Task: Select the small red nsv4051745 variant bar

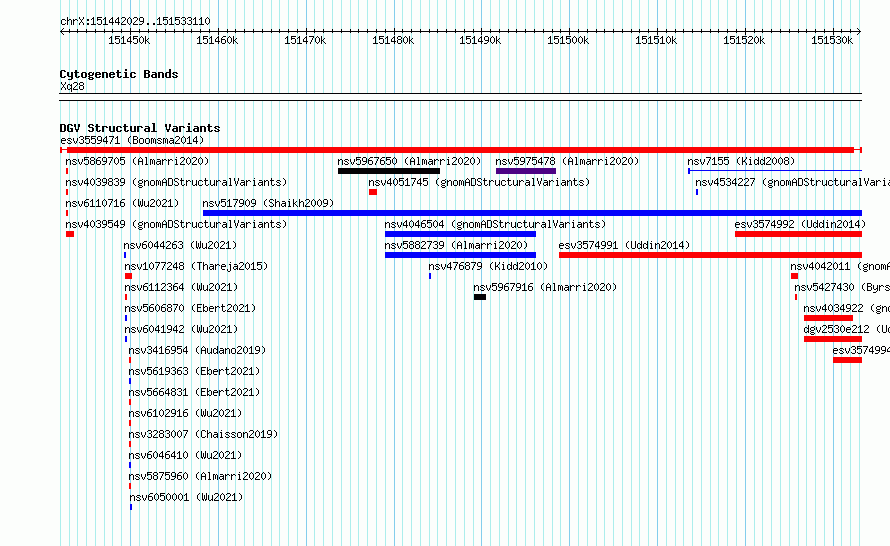Action: click(x=373, y=192)
